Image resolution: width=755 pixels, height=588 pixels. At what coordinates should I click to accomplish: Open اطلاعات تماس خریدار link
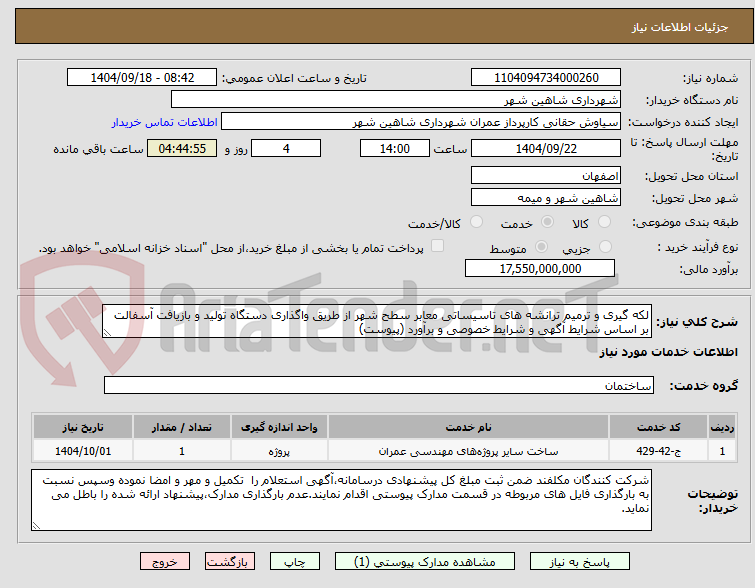click(x=165, y=122)
